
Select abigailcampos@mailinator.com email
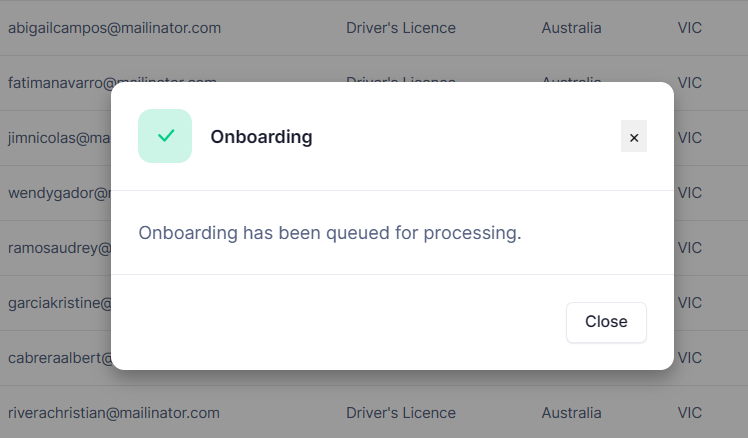point(114,28)
